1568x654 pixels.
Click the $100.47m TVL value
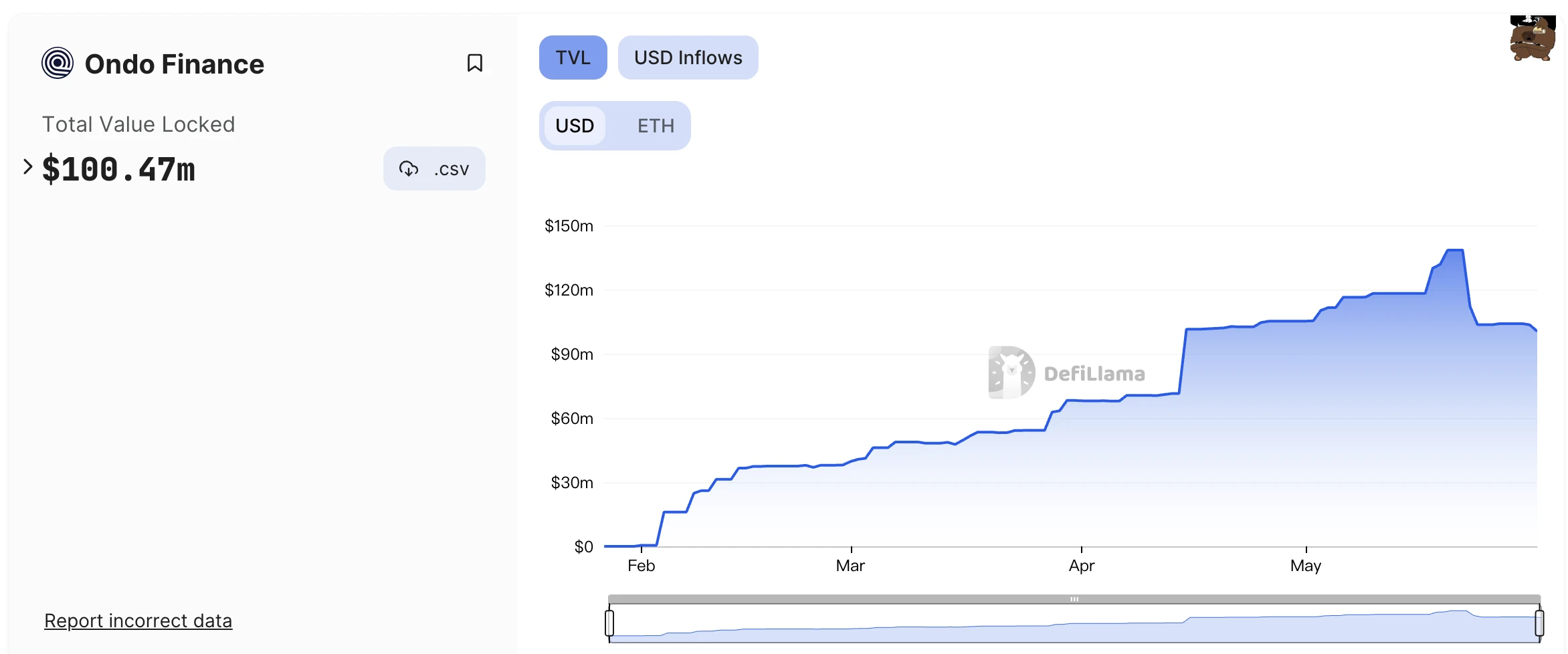tap(118, 169)
